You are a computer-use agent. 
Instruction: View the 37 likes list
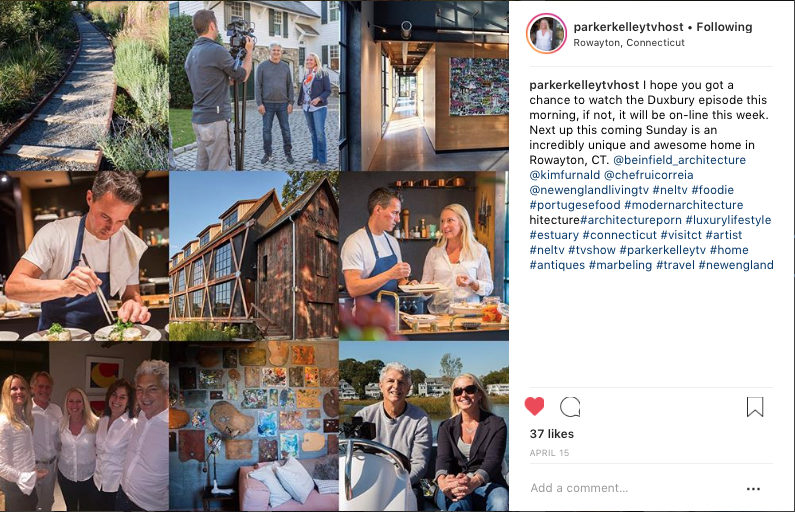(552, 434)
